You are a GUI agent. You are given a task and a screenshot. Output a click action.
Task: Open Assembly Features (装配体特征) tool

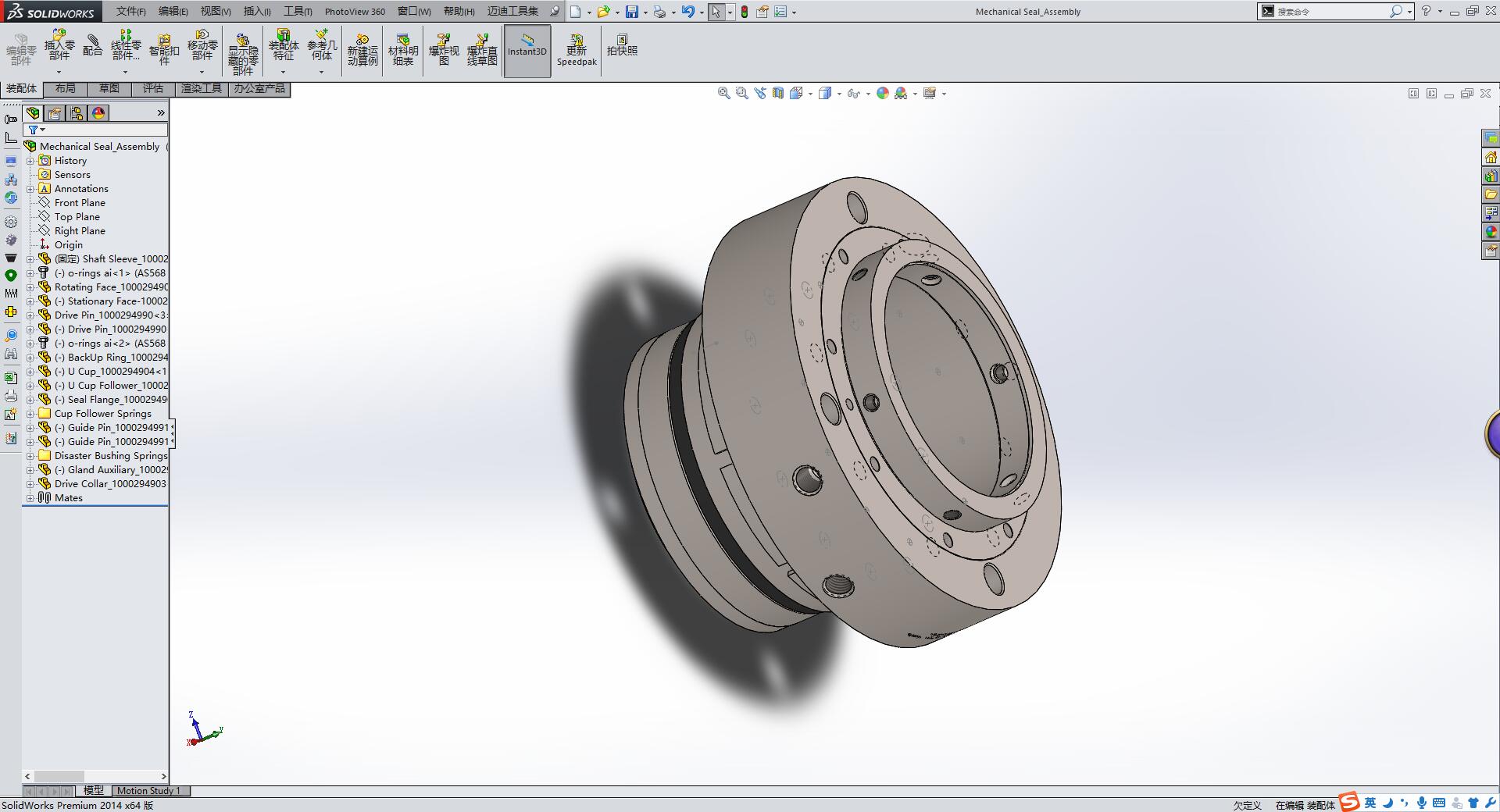point(284,47)
